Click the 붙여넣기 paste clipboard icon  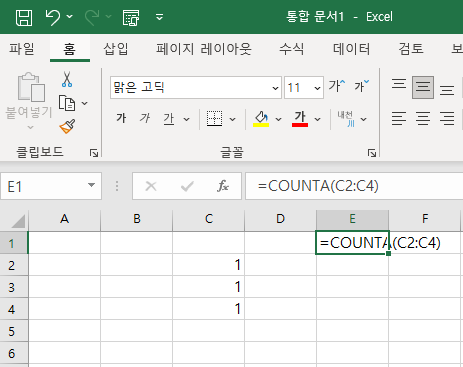point(31,87)
